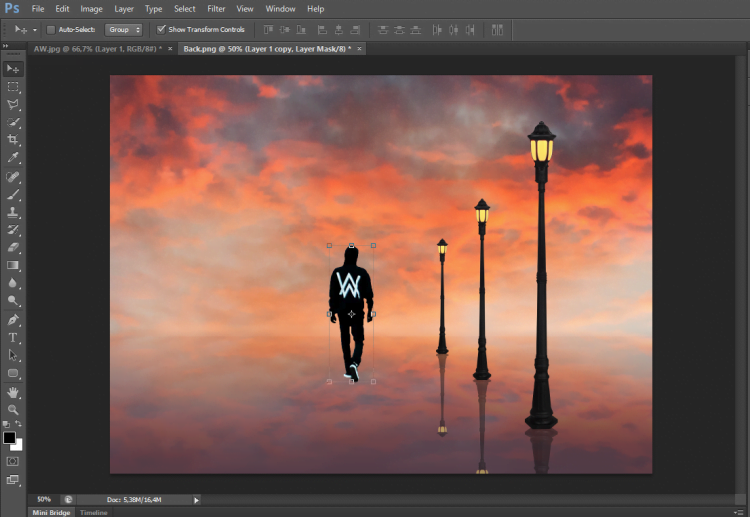Open the Timeline panel tab

(94, 512)
